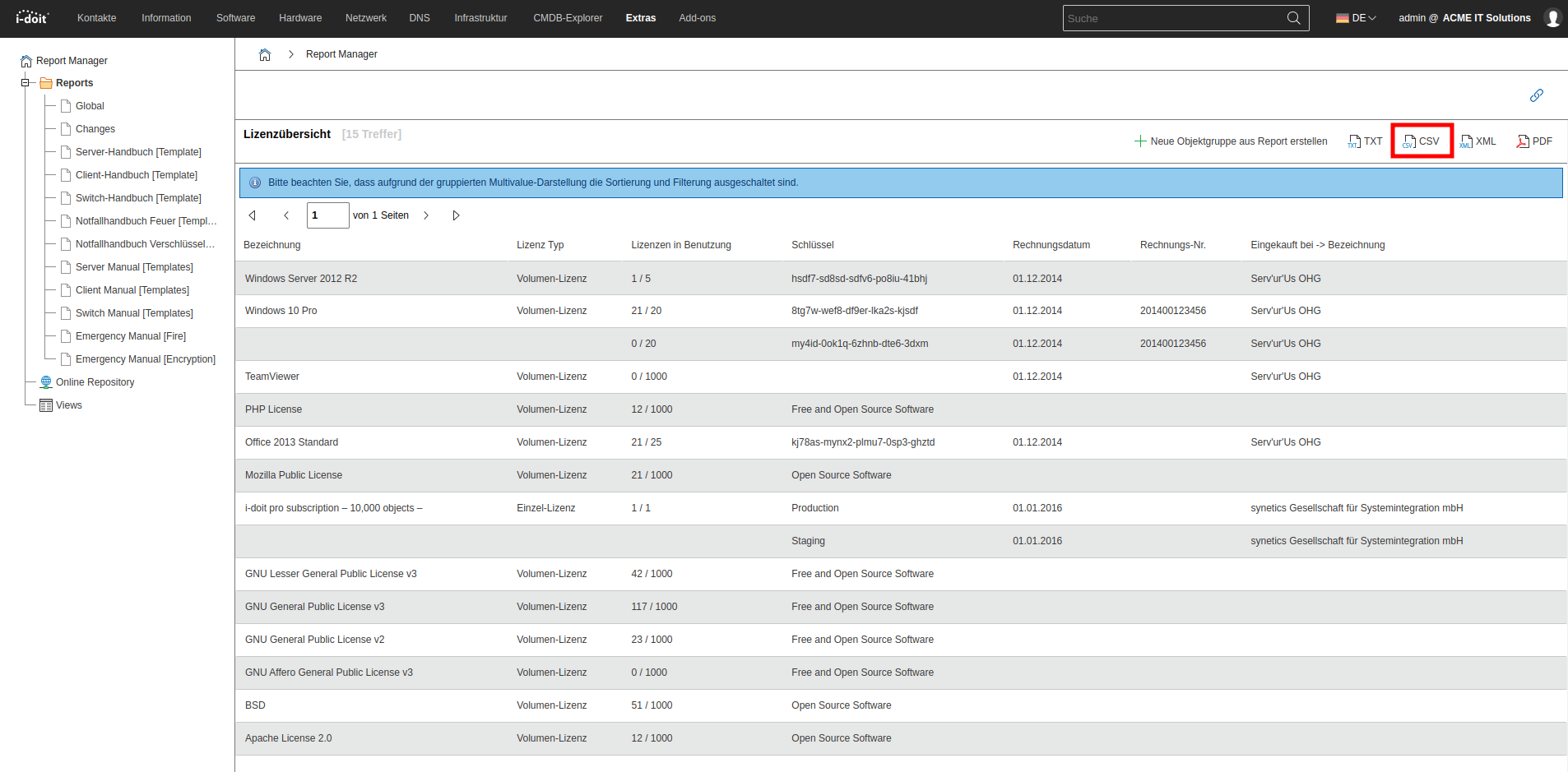Export the report as XML
This screenshot has height=772, width=1568.
1478,141
